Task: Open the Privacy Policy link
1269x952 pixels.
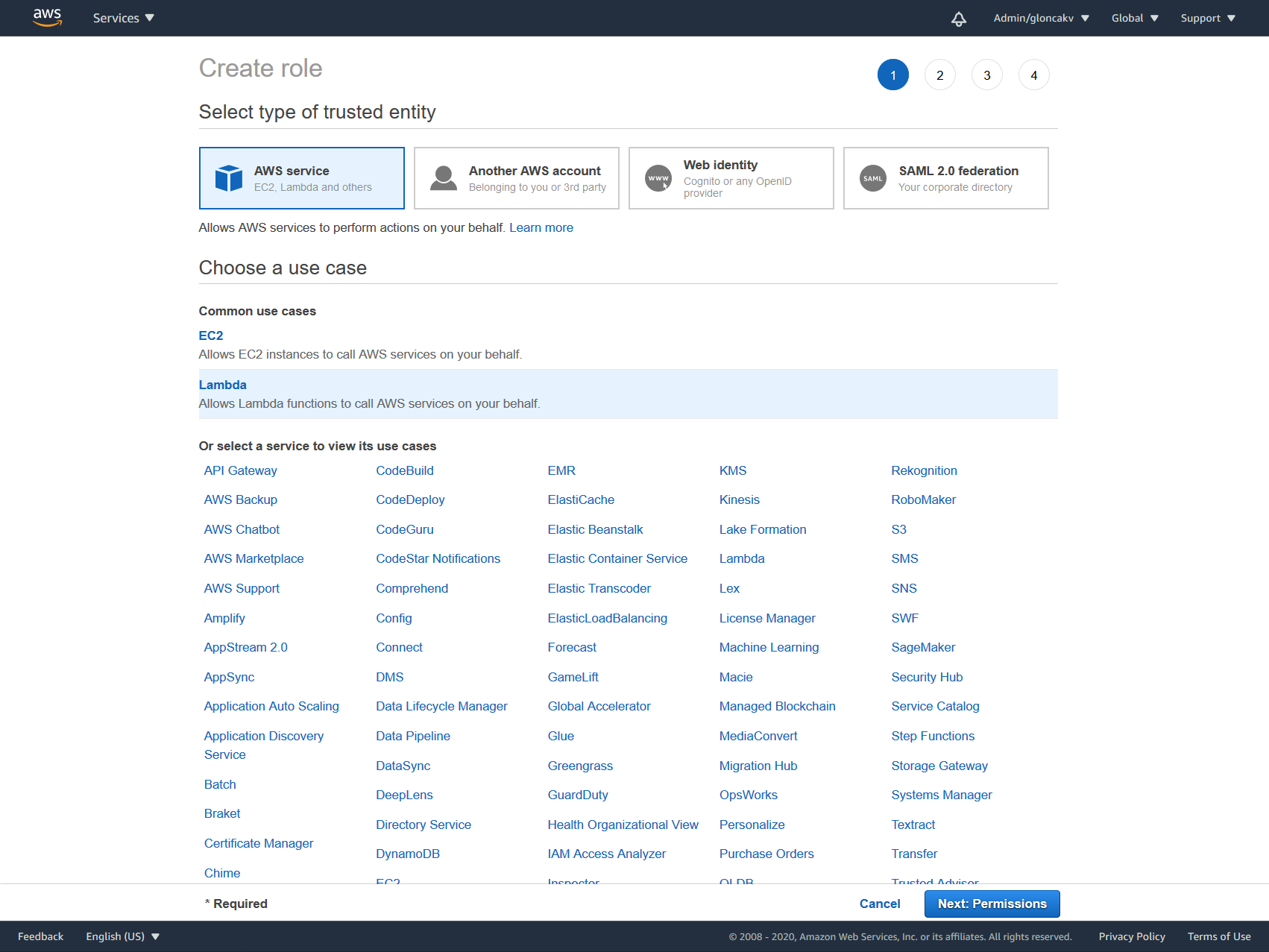Action: pyautogui.click(x=1132, y=936)
